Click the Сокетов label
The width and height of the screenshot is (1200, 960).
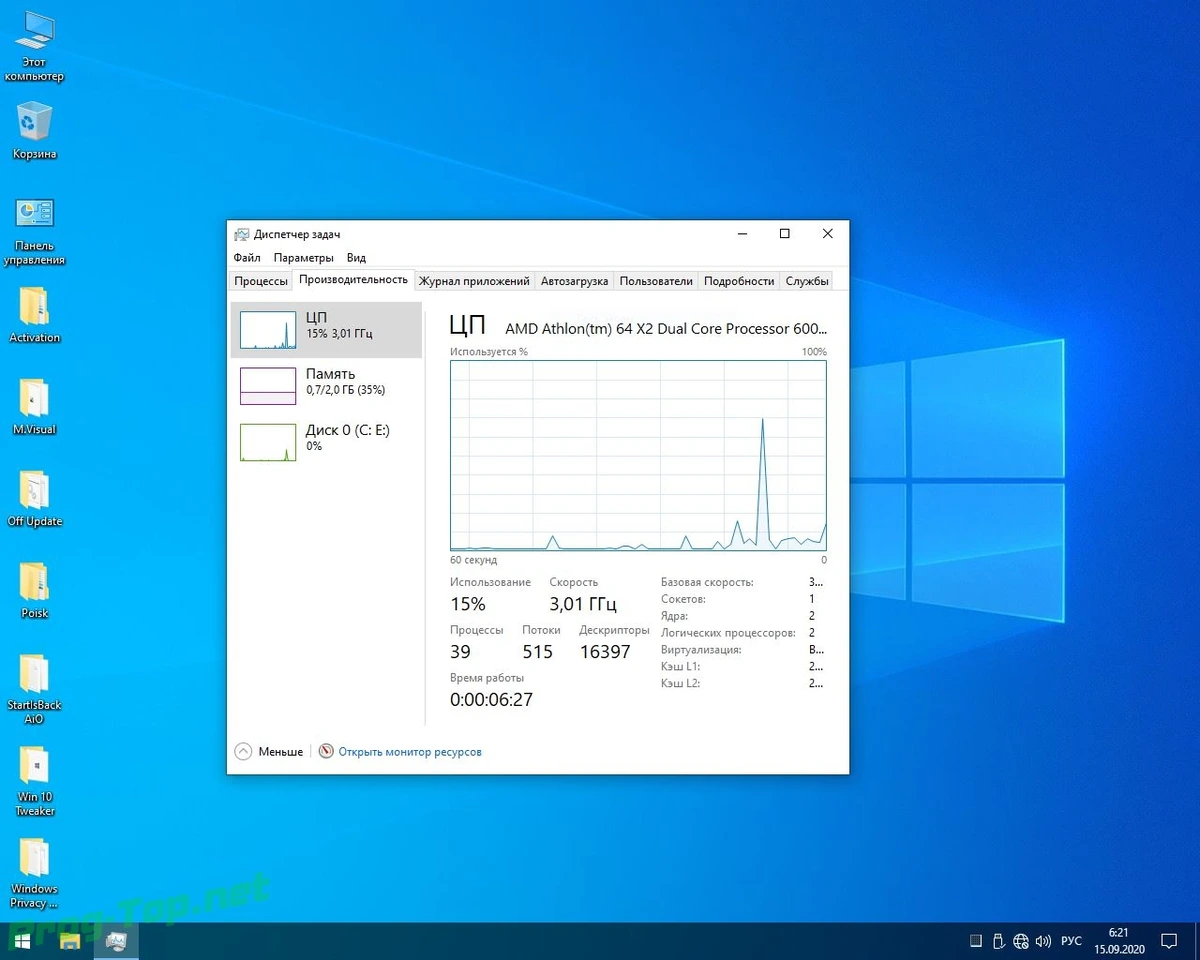coord(683,599)
